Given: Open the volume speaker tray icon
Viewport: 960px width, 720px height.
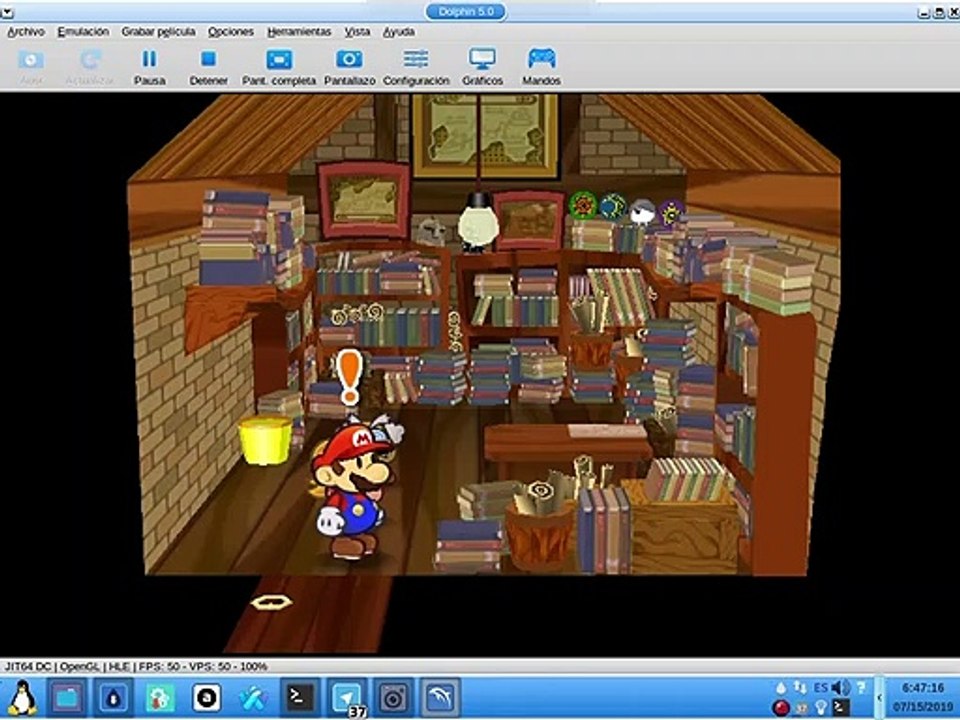Looking at the screenshot, I should [841, 687].
